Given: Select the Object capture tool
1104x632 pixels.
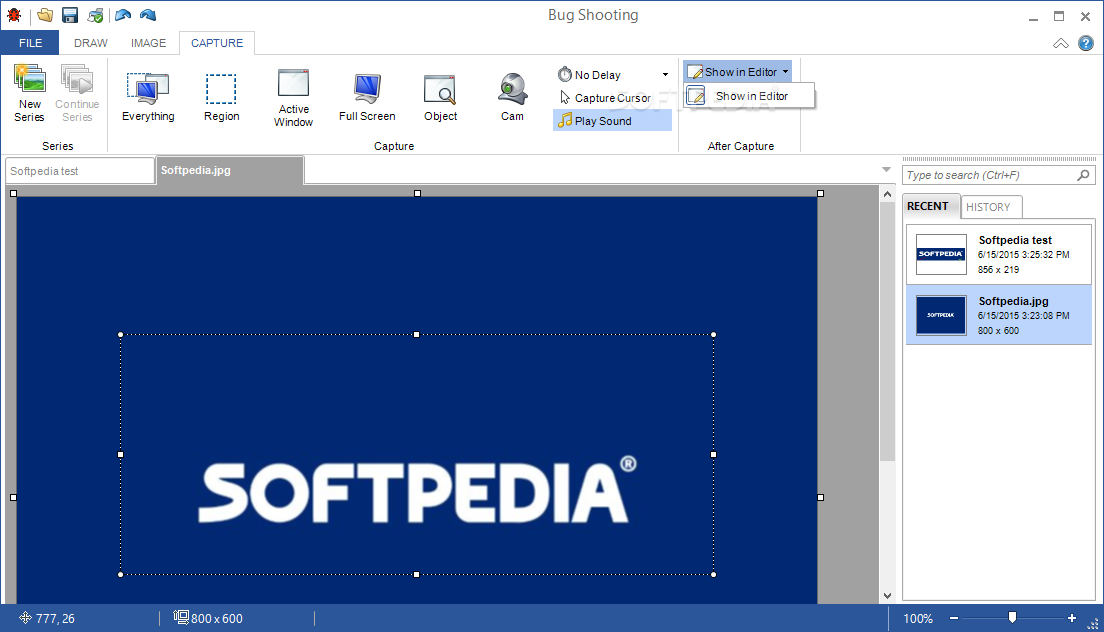Looking at the screenshot, I should 441,97.
